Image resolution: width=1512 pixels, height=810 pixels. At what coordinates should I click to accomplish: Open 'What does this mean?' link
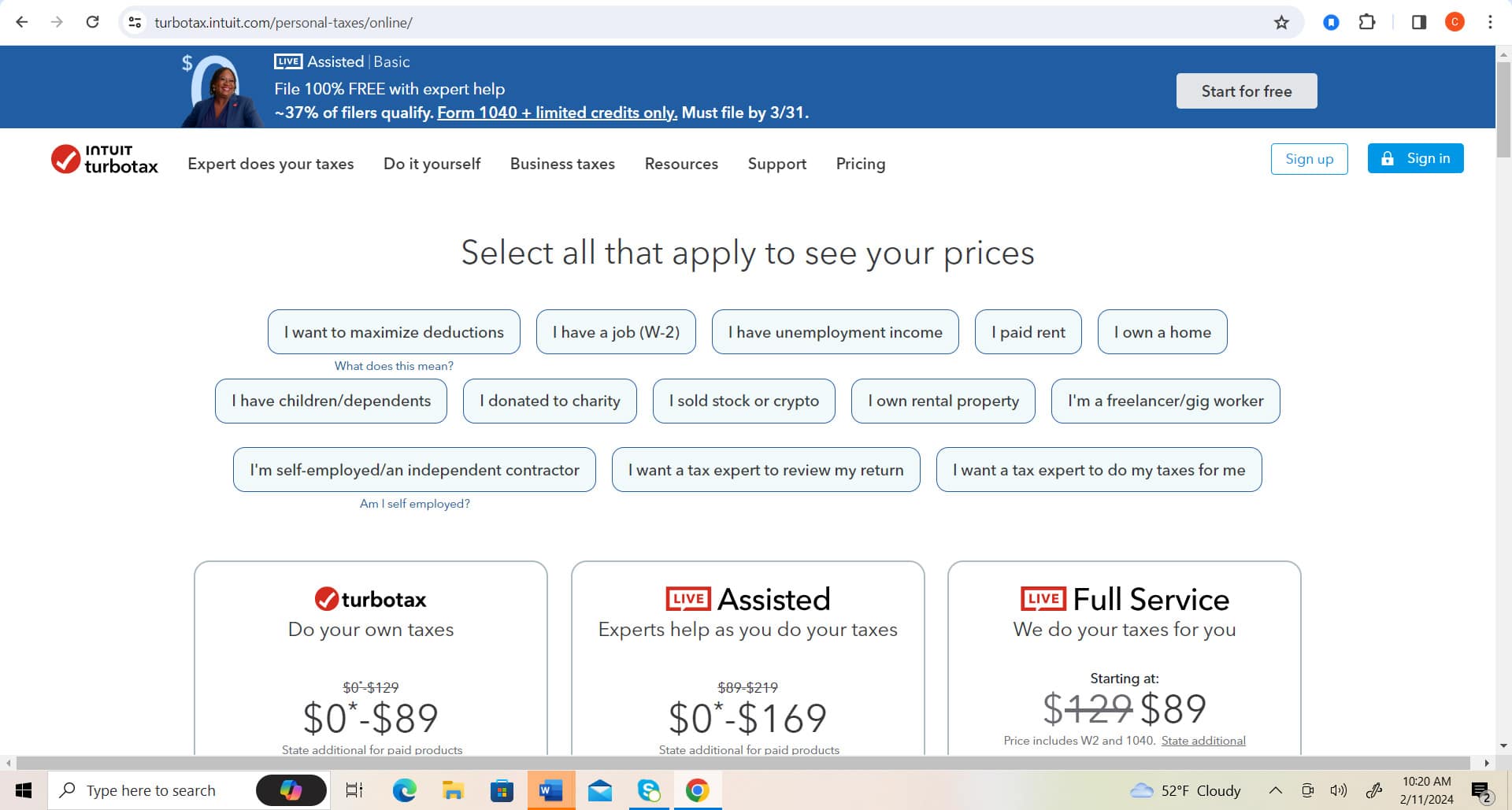(394, 366)
